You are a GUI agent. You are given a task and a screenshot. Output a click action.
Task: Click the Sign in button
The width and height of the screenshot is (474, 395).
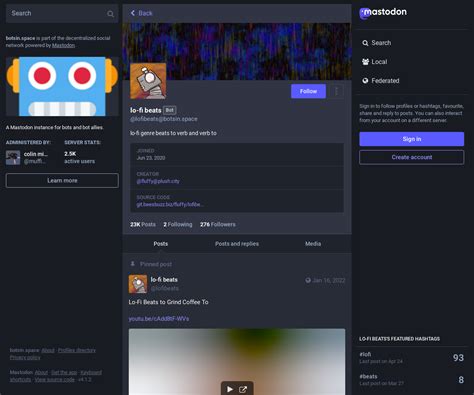click(x=412, y=139)
